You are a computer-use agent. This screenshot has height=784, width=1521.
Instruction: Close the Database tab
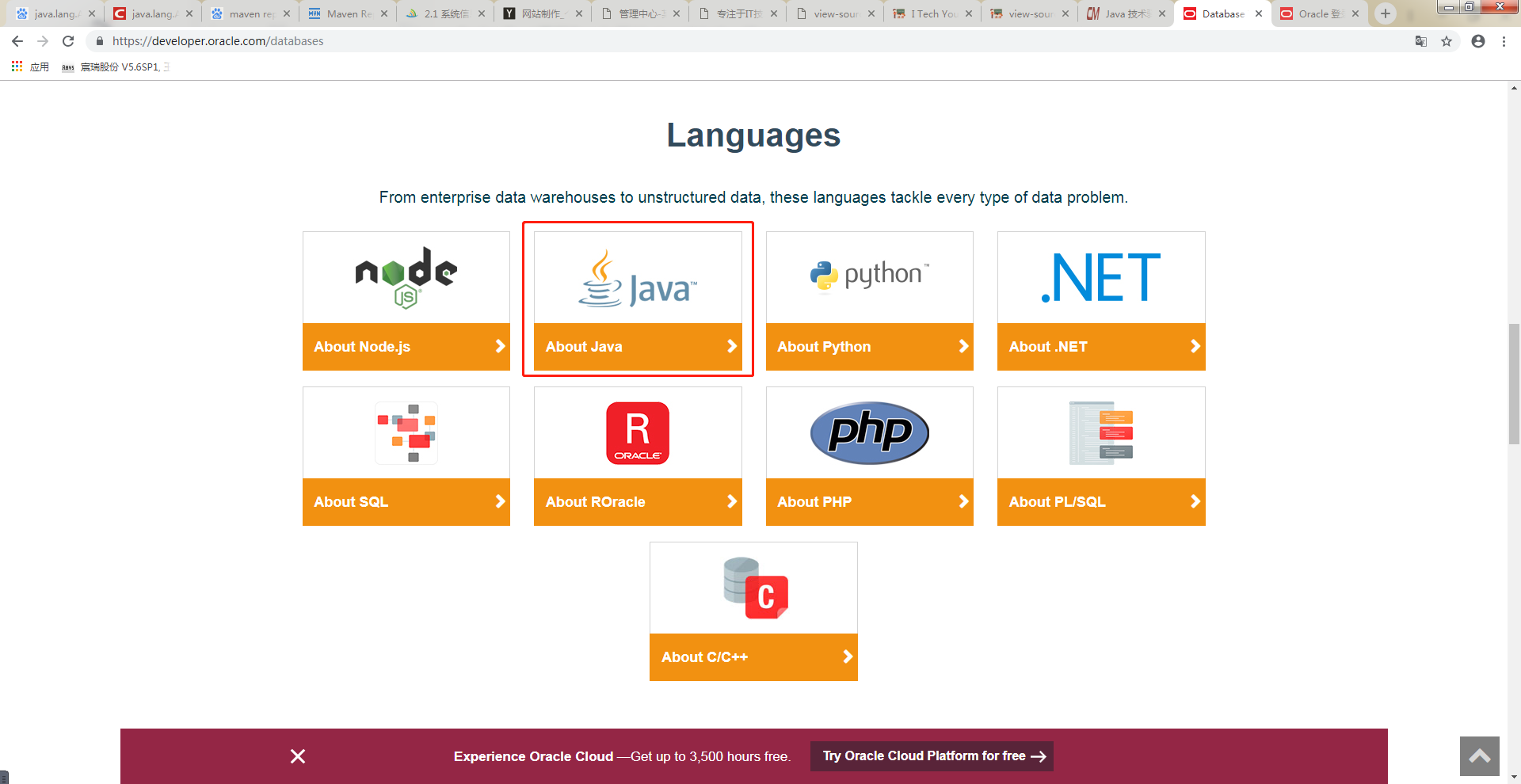click(1259, 13)
